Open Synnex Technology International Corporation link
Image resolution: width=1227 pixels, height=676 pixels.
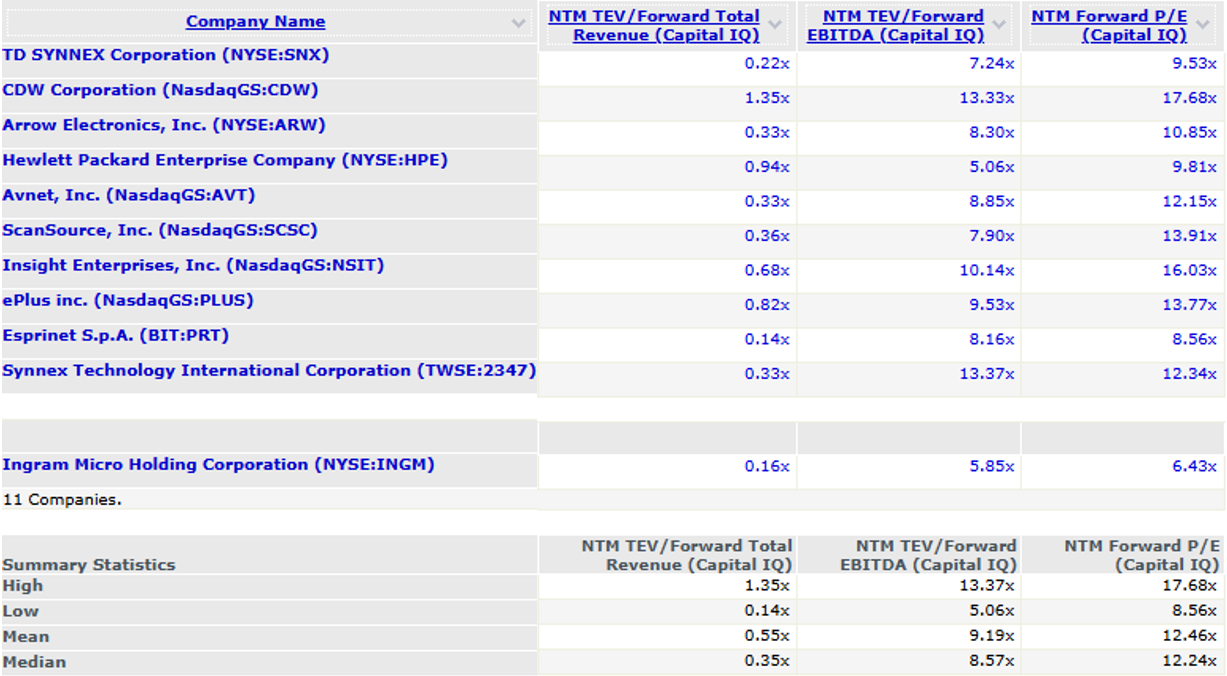269,370
